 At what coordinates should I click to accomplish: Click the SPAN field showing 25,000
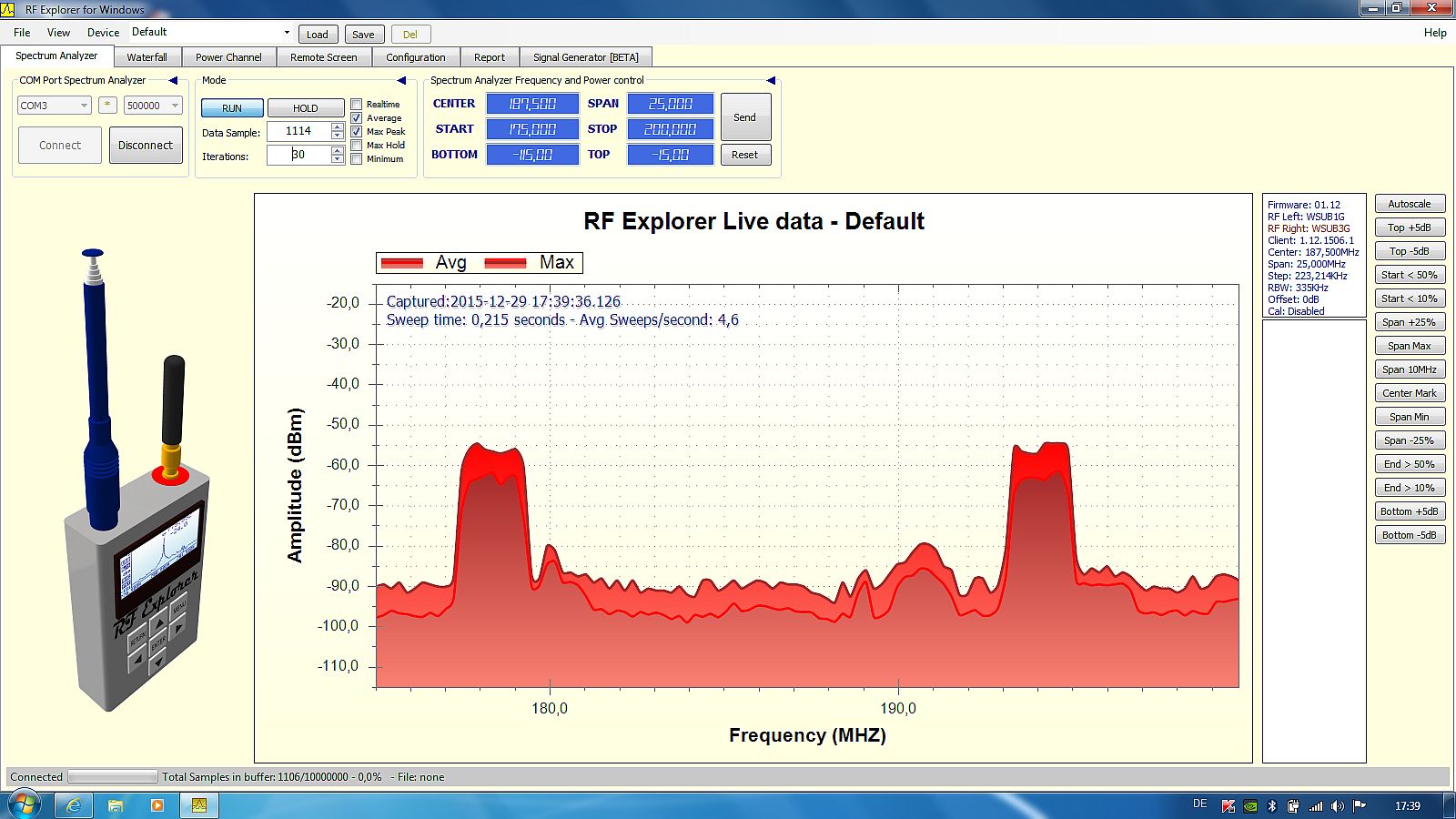[x=671, y=104]
